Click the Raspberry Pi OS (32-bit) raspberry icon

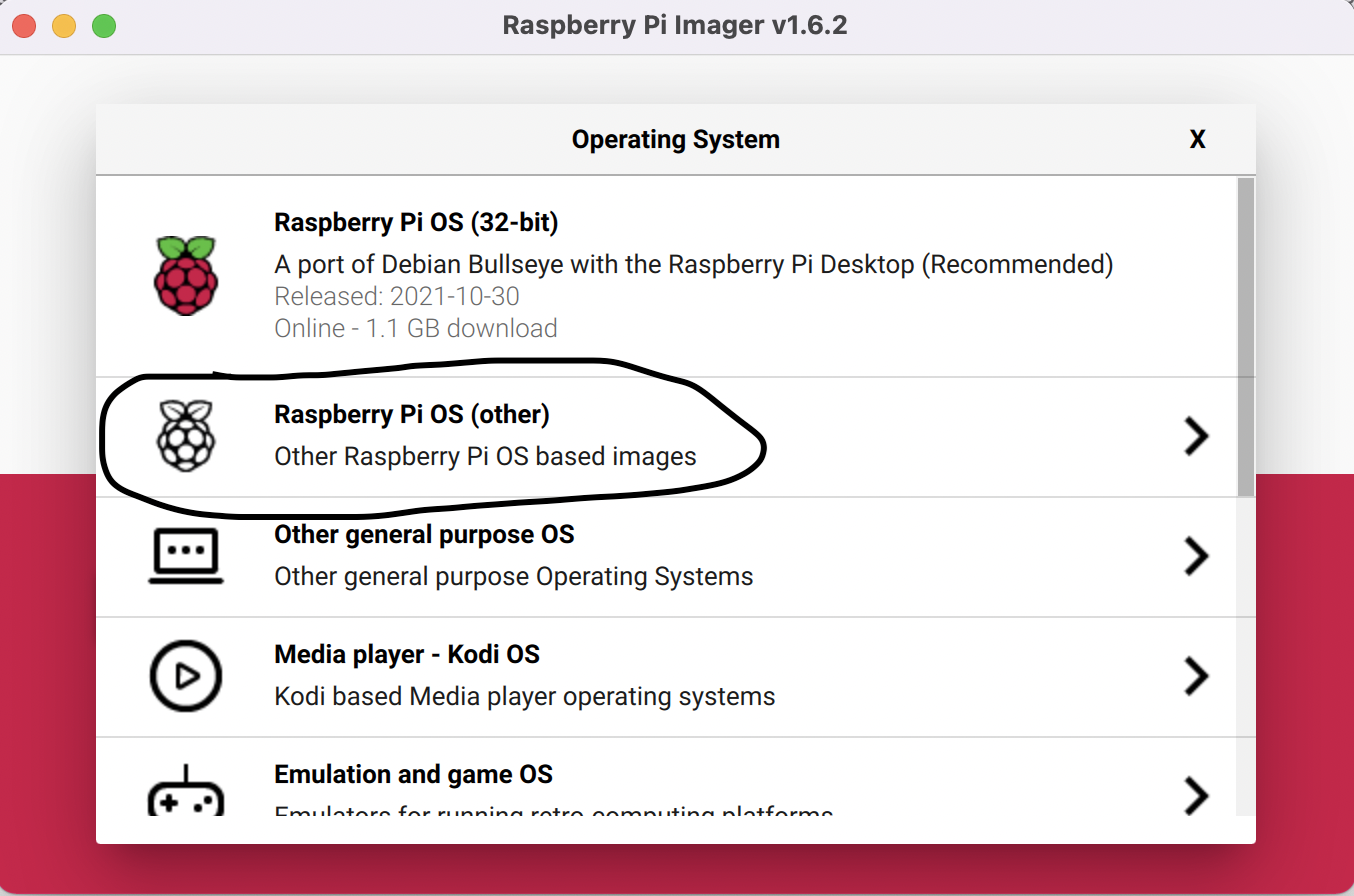pyautogui.click(x=186, y=276)
